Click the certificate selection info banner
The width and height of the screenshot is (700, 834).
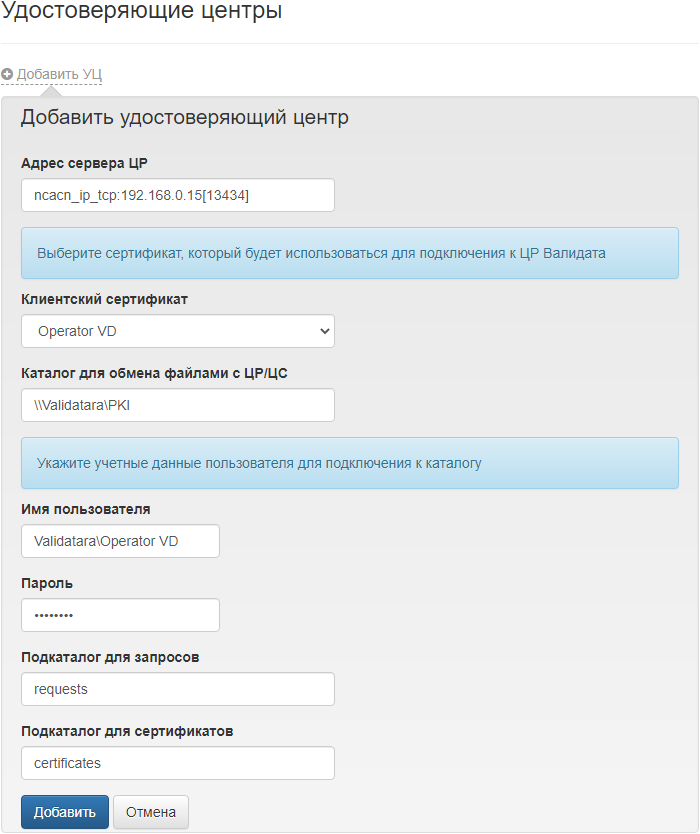[350, 253]
